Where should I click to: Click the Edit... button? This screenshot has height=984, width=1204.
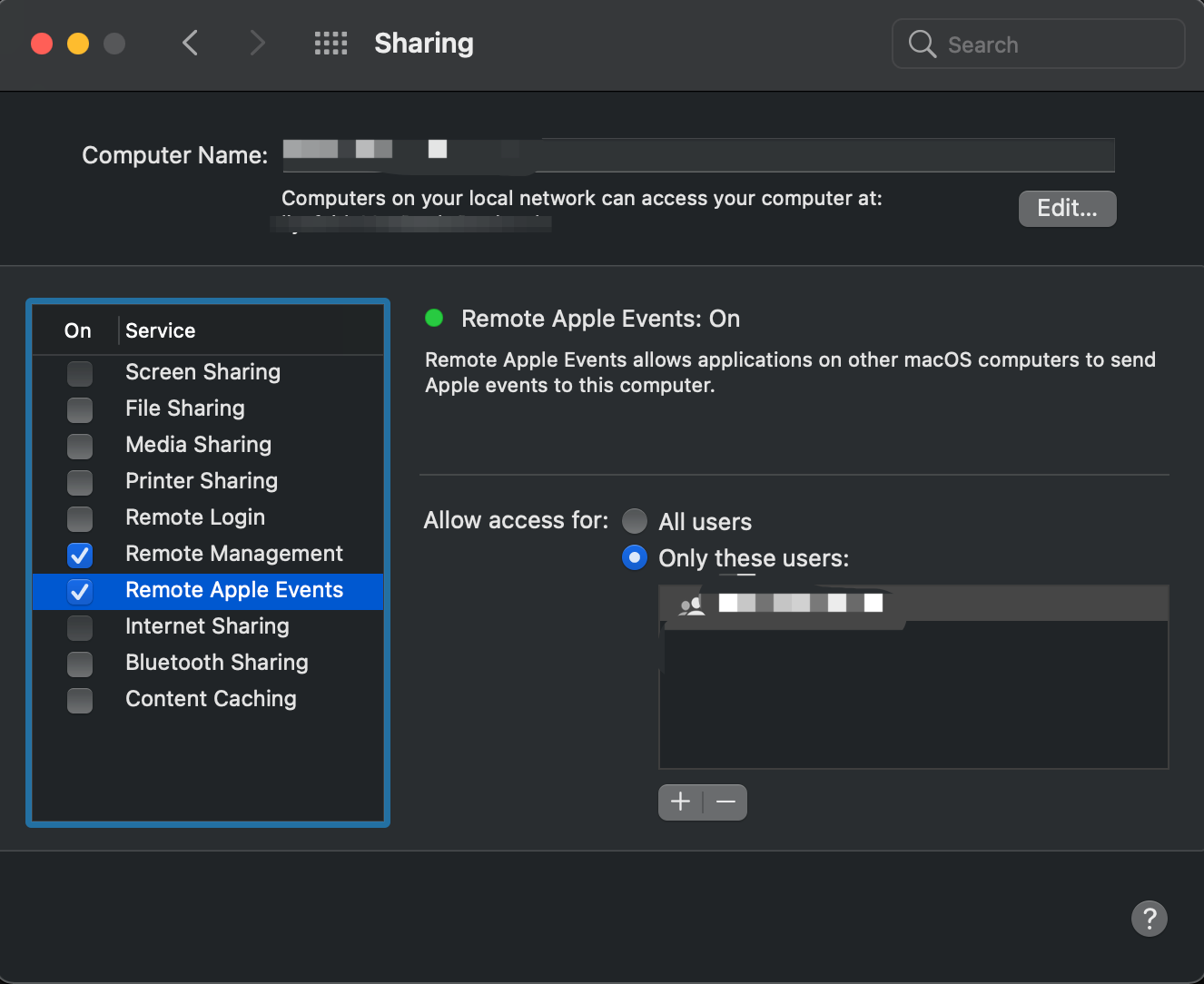[x=1067, y=208]
